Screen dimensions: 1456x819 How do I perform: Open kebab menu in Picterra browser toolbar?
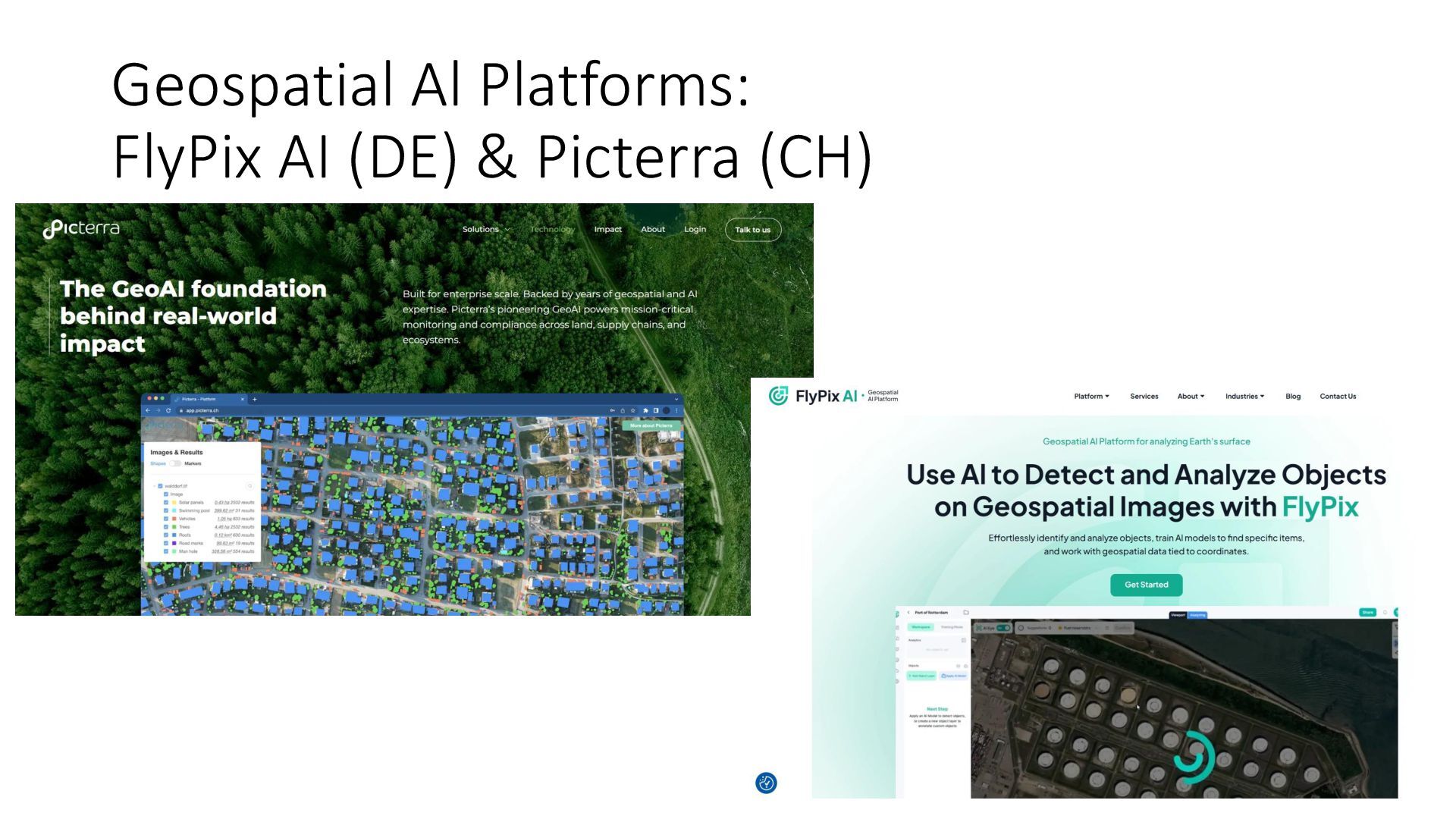click(676, 410)
